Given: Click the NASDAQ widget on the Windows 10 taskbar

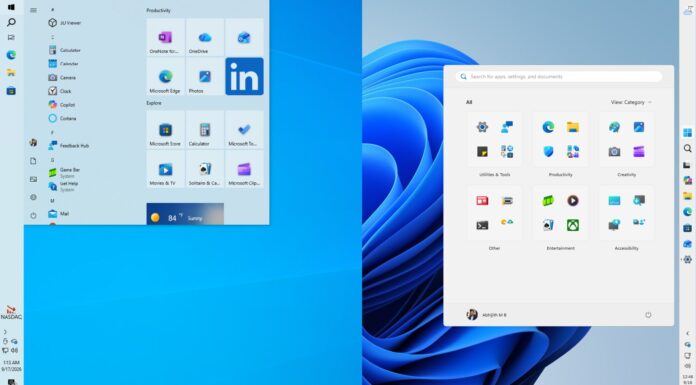Looking at the screenshot, I should (11, 313).
